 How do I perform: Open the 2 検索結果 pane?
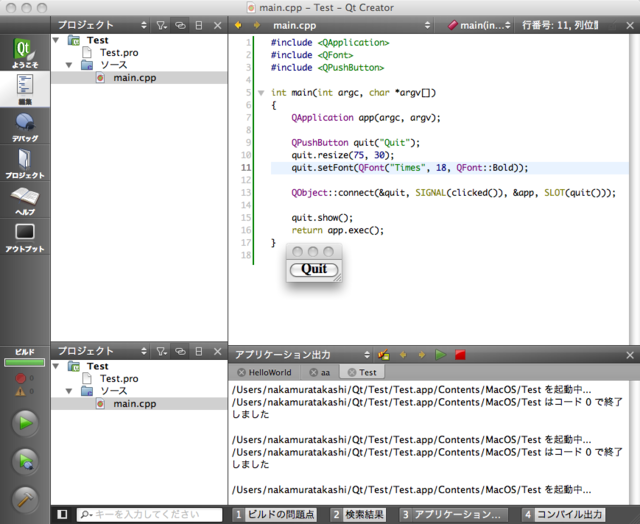[x=358, y=514]
